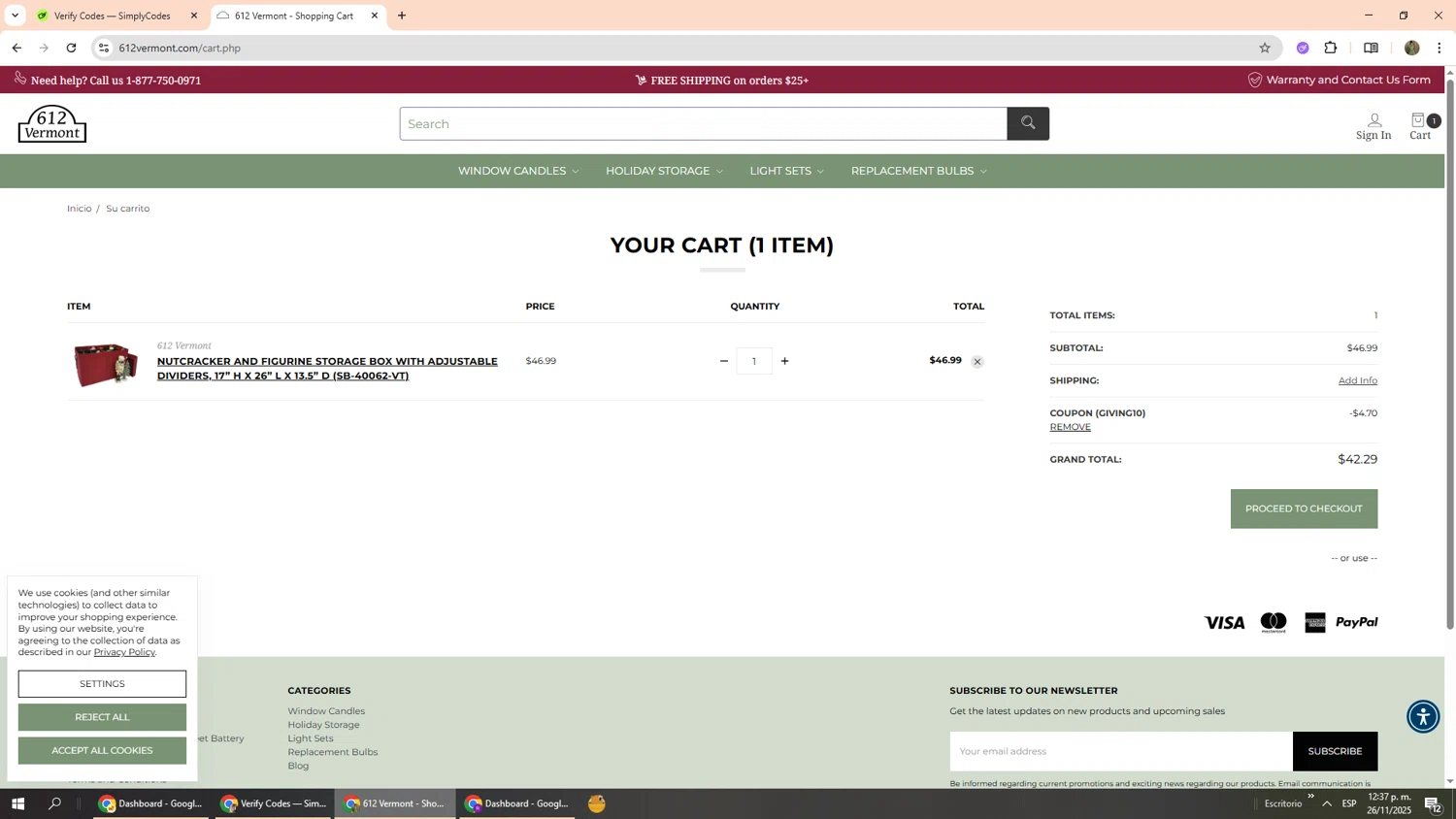Go to Inicio breadcrumb
This screenshot has width=1456, height=819.
(x=79, y=209)
